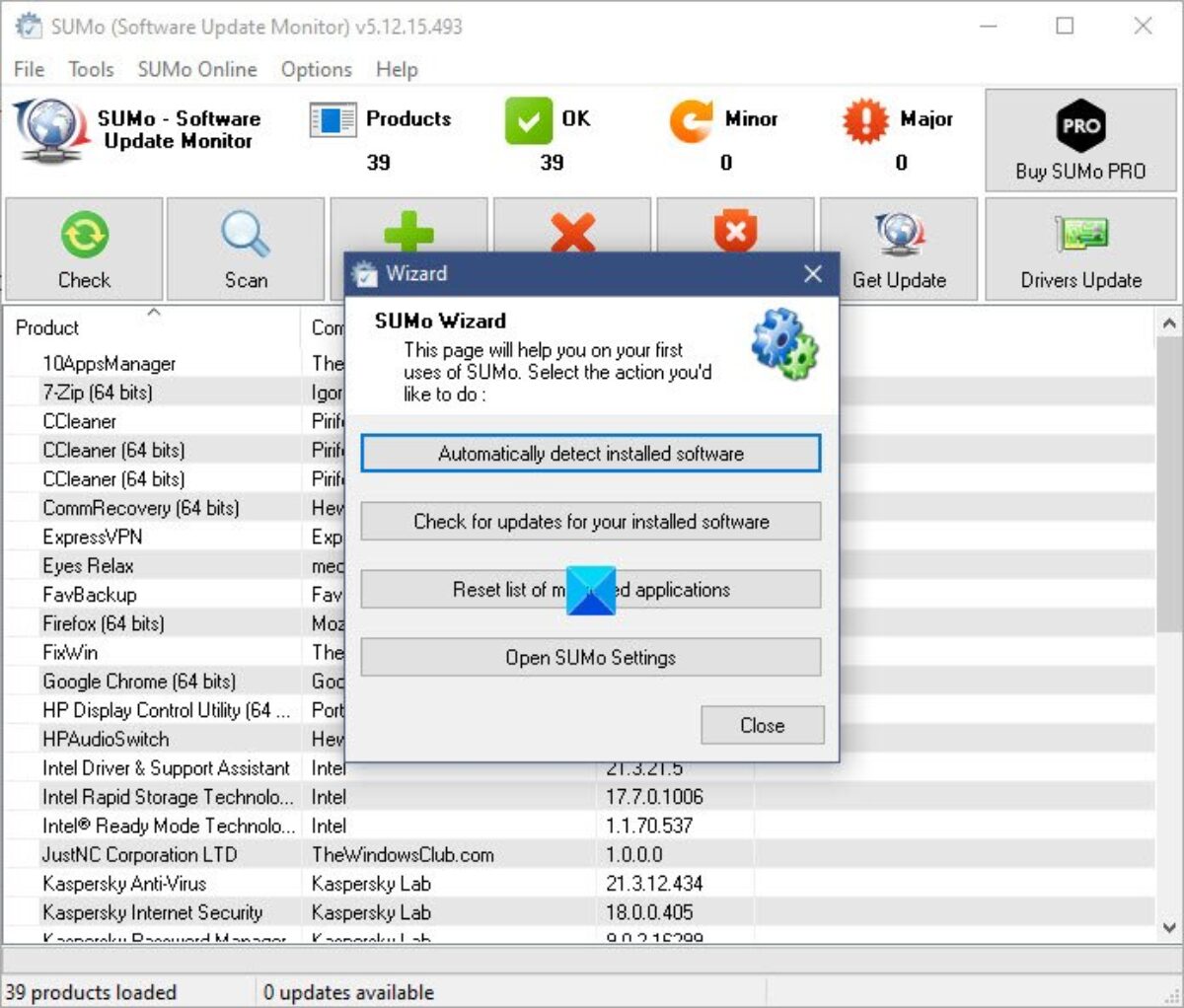Open the Drivers Update tool
Viewport: 1184px width, 1008px height.
point(1080,250)
